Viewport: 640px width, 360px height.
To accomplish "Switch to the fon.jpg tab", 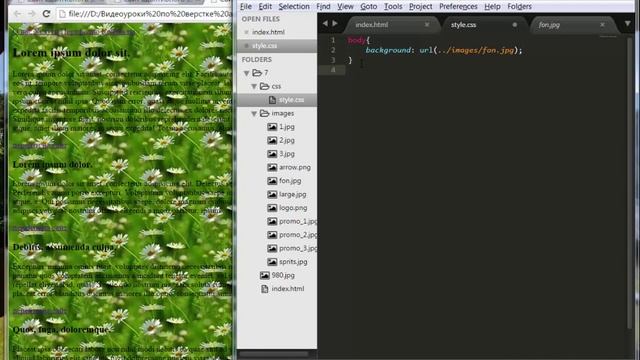I will (x=549, y=24).
